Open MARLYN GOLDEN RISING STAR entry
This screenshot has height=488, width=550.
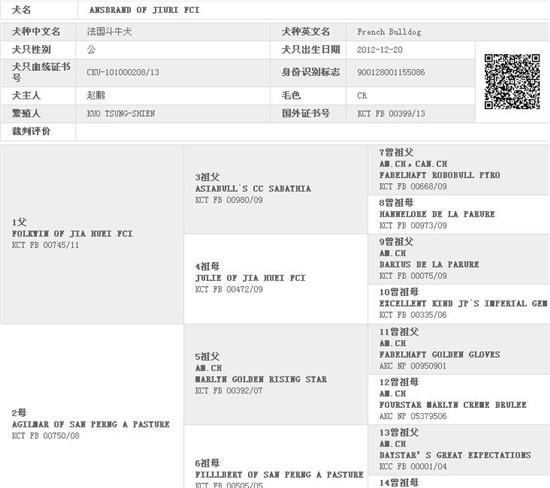pyautogui.click(x=261, y=379)
